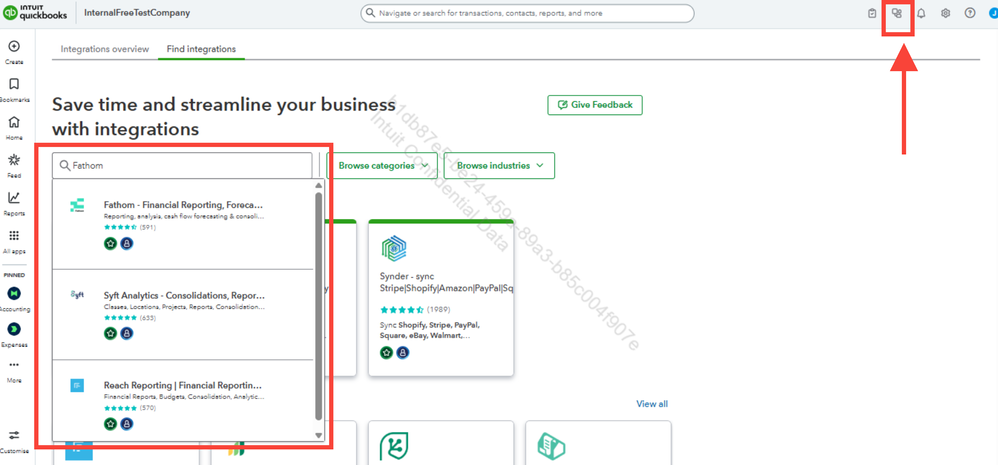Open Reports chart icon in sidebar
Image resolution: width=998 pixels, height=465 pixels.
(14, 198)
